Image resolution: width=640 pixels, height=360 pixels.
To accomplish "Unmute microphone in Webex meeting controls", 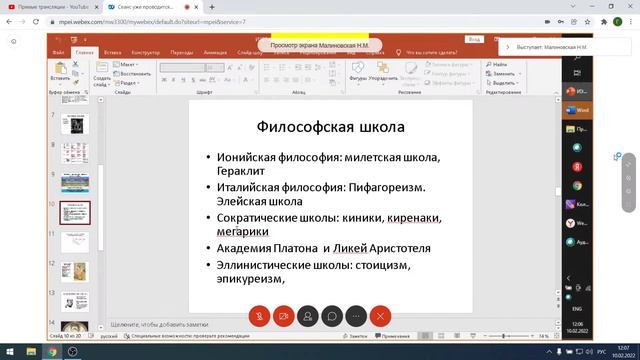I will [259, 316].
